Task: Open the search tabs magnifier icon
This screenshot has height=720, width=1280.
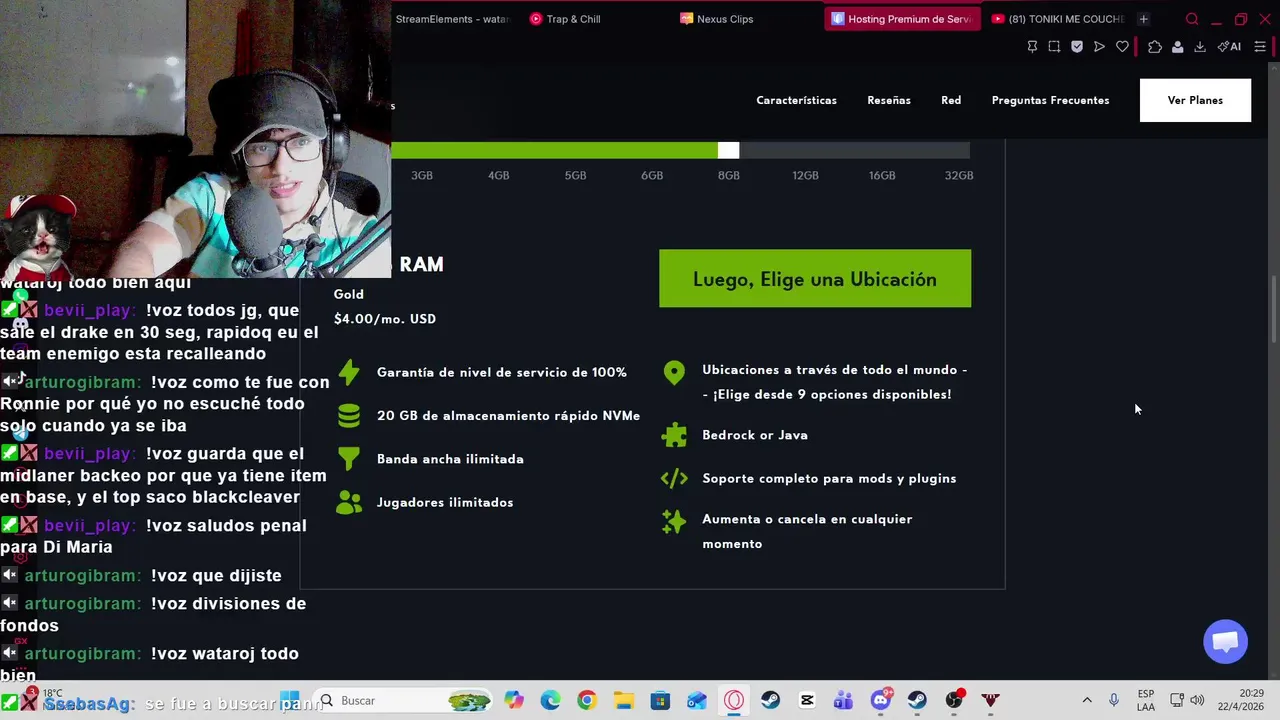Action: [1192, 19]
